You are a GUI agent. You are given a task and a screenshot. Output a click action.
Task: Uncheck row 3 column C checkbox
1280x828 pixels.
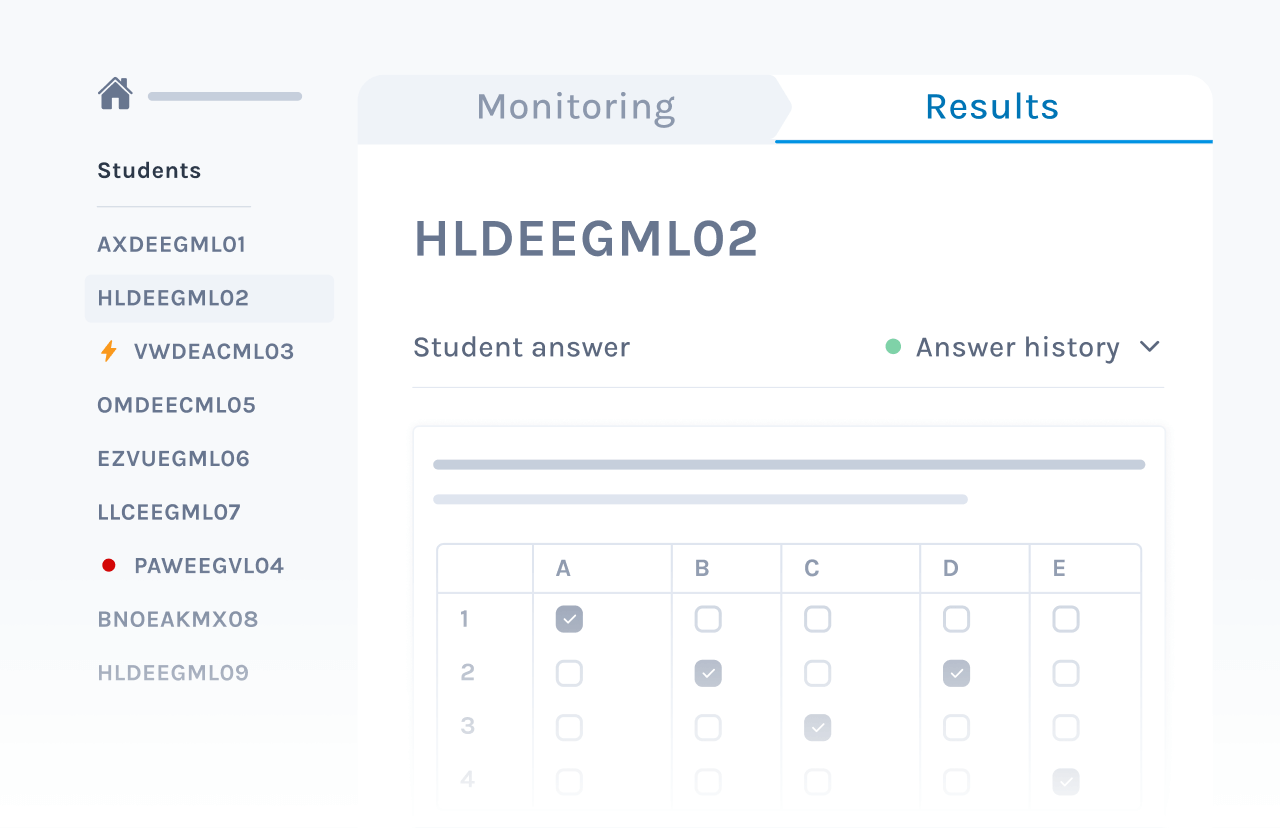817,727
